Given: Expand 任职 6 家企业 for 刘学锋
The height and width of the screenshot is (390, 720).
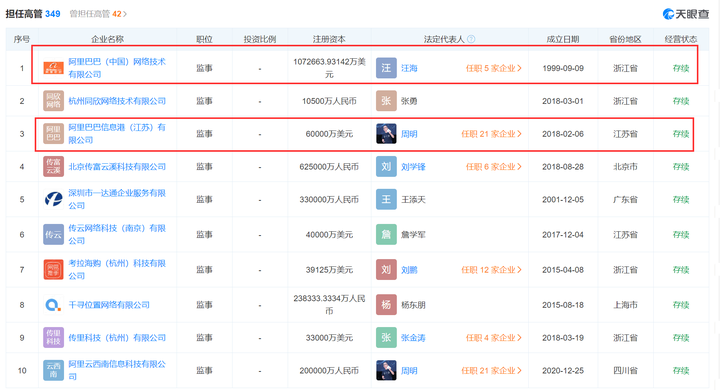Looking at the screenshot, I should pyautogui.click(x=494, y=167).
